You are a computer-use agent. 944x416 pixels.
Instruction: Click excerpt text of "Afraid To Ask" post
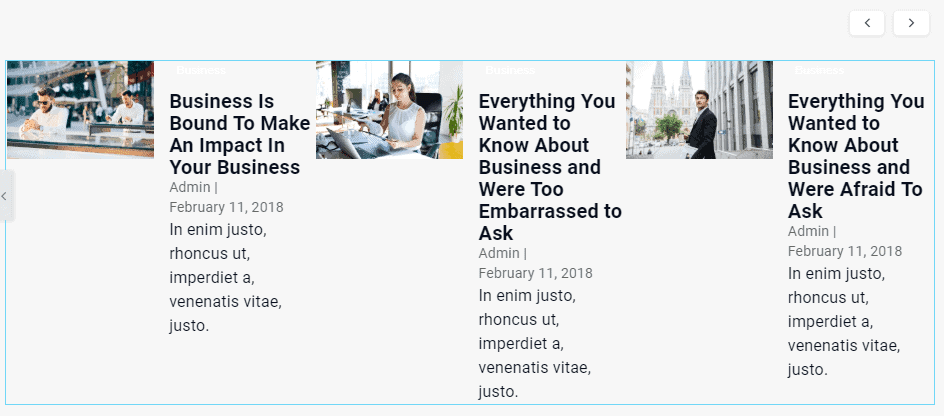click(844, 321)
